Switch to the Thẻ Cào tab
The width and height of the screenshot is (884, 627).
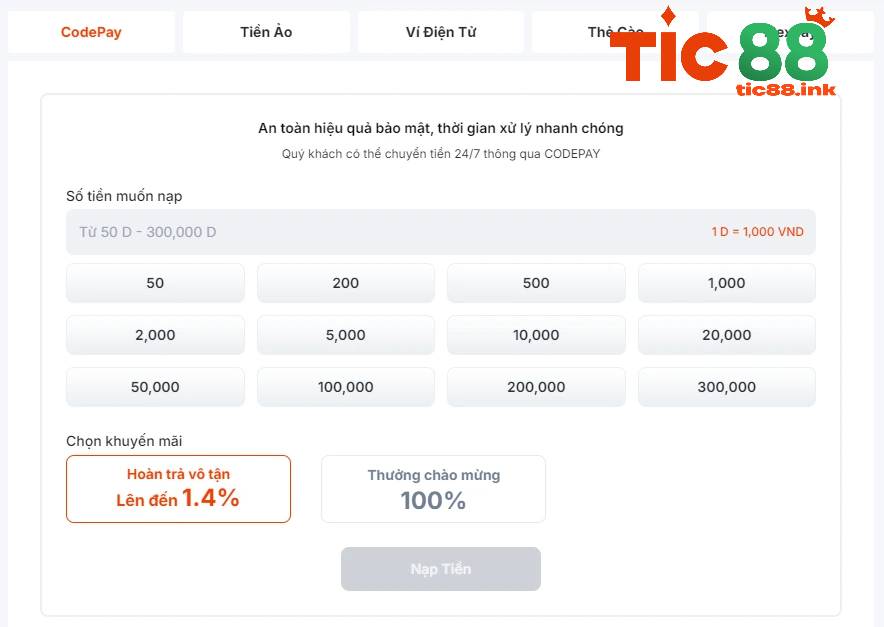point(613,31)
